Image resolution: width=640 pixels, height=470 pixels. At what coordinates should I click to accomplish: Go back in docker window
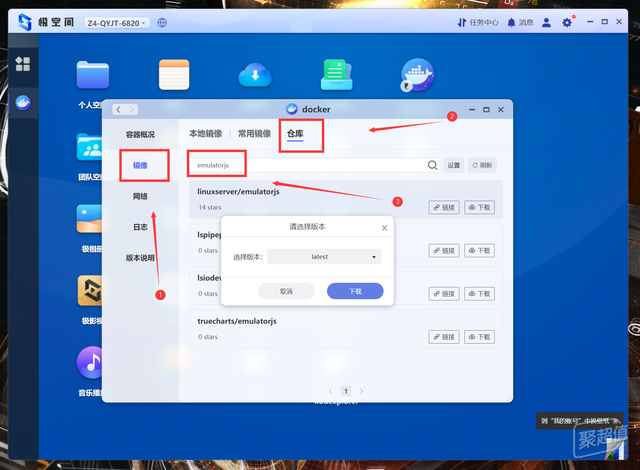point(118,109)
